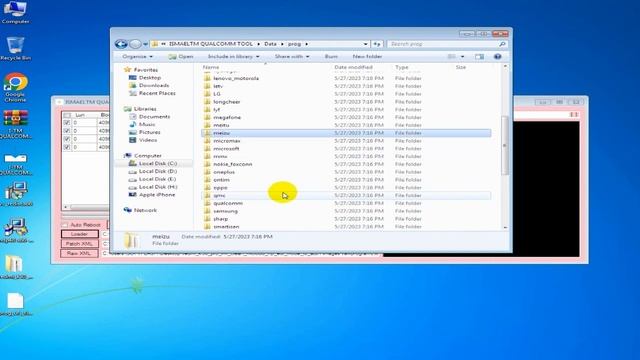Select Computer in navigation pane
This screenshot has height=360, width=640.
coord(148,156)
